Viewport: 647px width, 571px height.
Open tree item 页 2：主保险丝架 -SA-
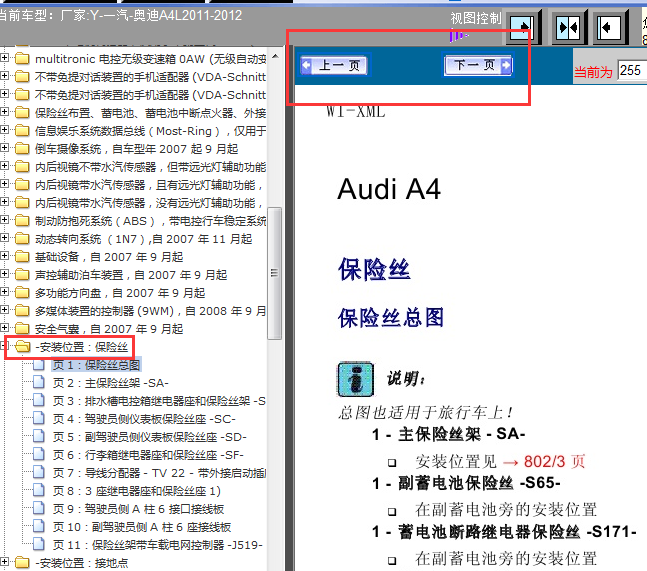[x=111, y=383]
